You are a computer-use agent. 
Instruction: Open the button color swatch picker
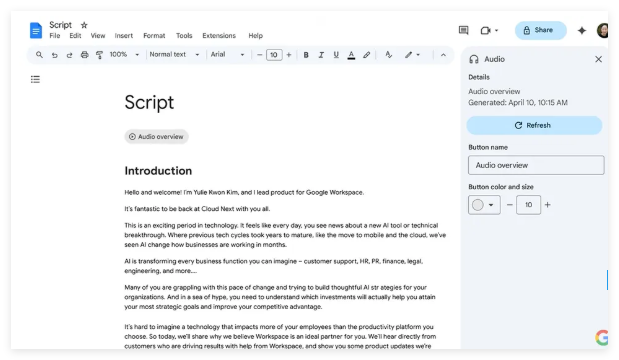tap(484, 205)
